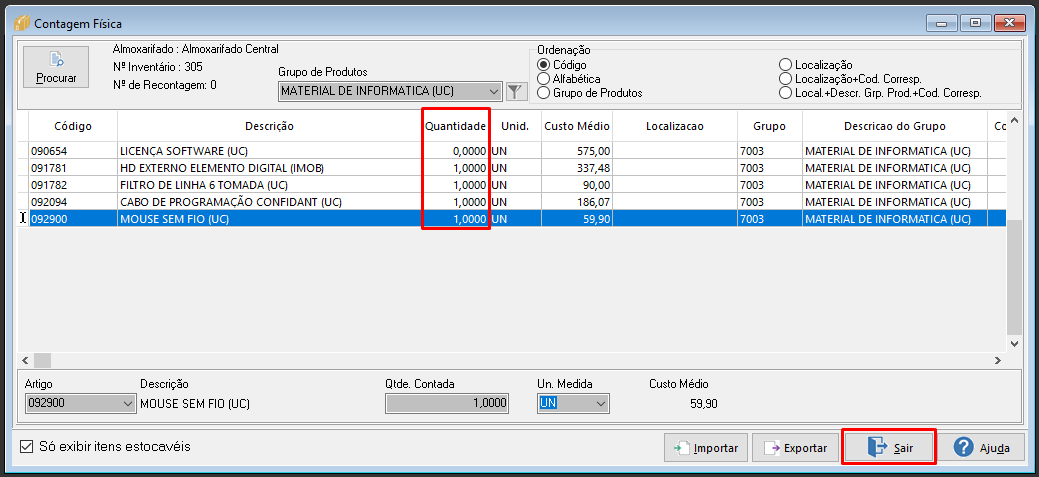Click custo médio 59,90 table cell

pyautogui.click(x=577, y=219)
